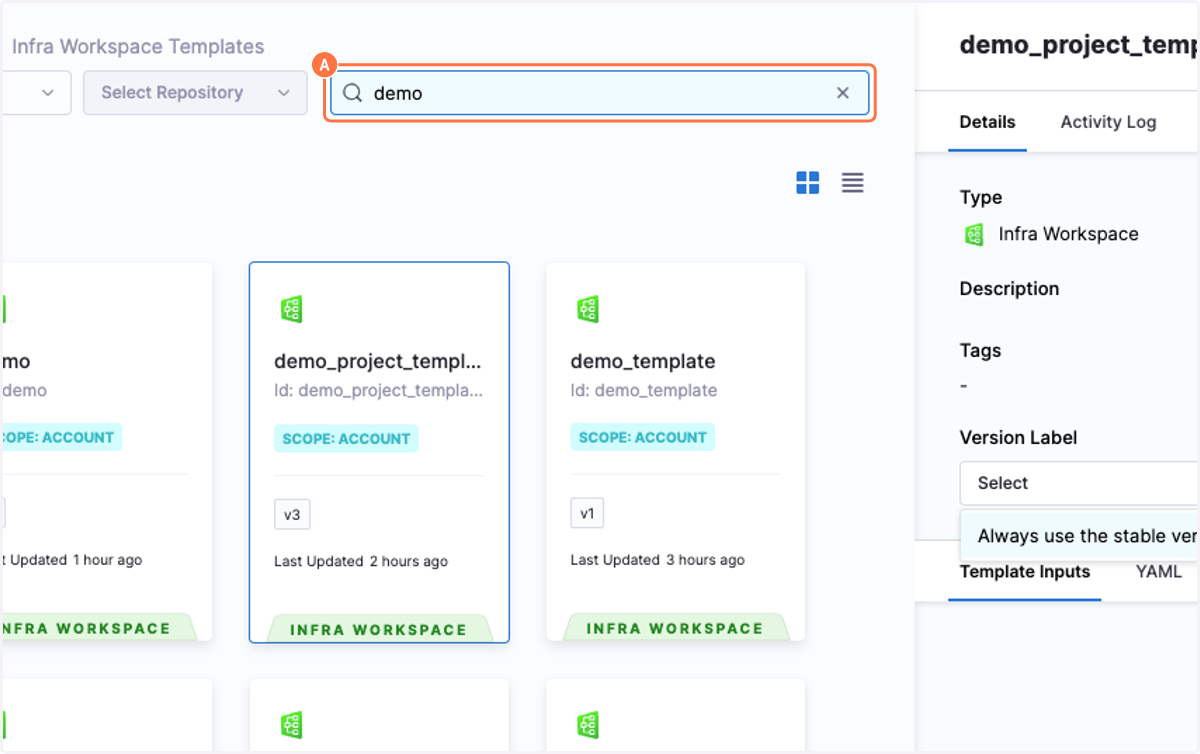The height and width of the screenshot is (754, 1200).
Task: Click the Infra Workspace Templates heading
Action: click(138, 47)
